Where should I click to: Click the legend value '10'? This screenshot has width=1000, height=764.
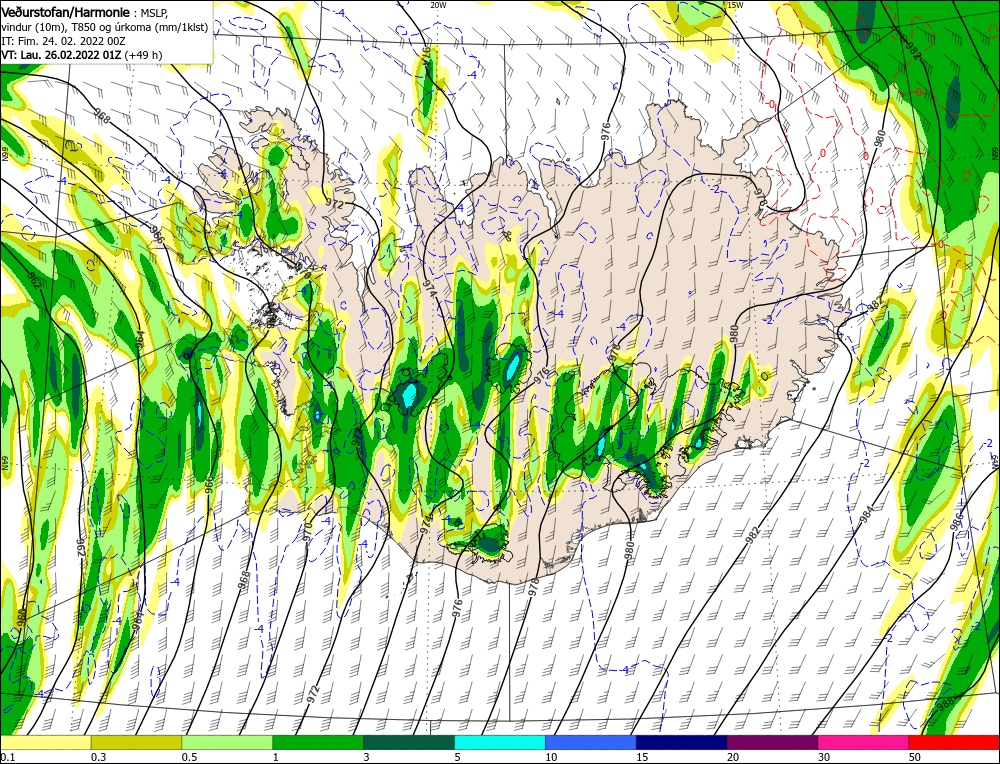click(551, 757)
